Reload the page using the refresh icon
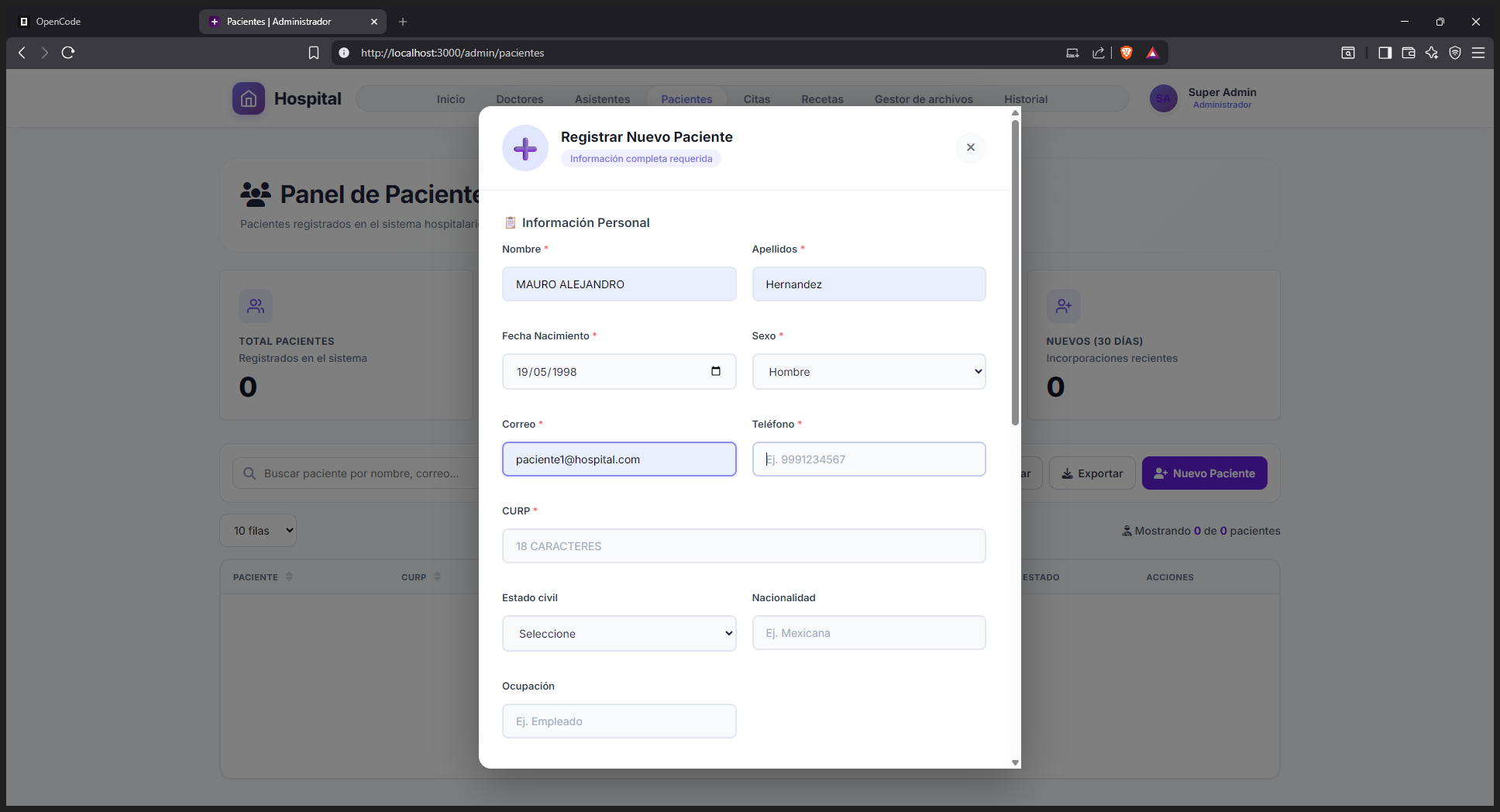Screen dimensions: 1500x812 click(68, 53)
